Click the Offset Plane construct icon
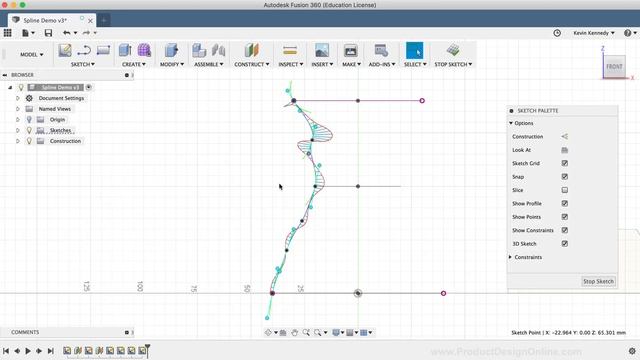Viewport: 640px width, 360px height. [251, 51]
